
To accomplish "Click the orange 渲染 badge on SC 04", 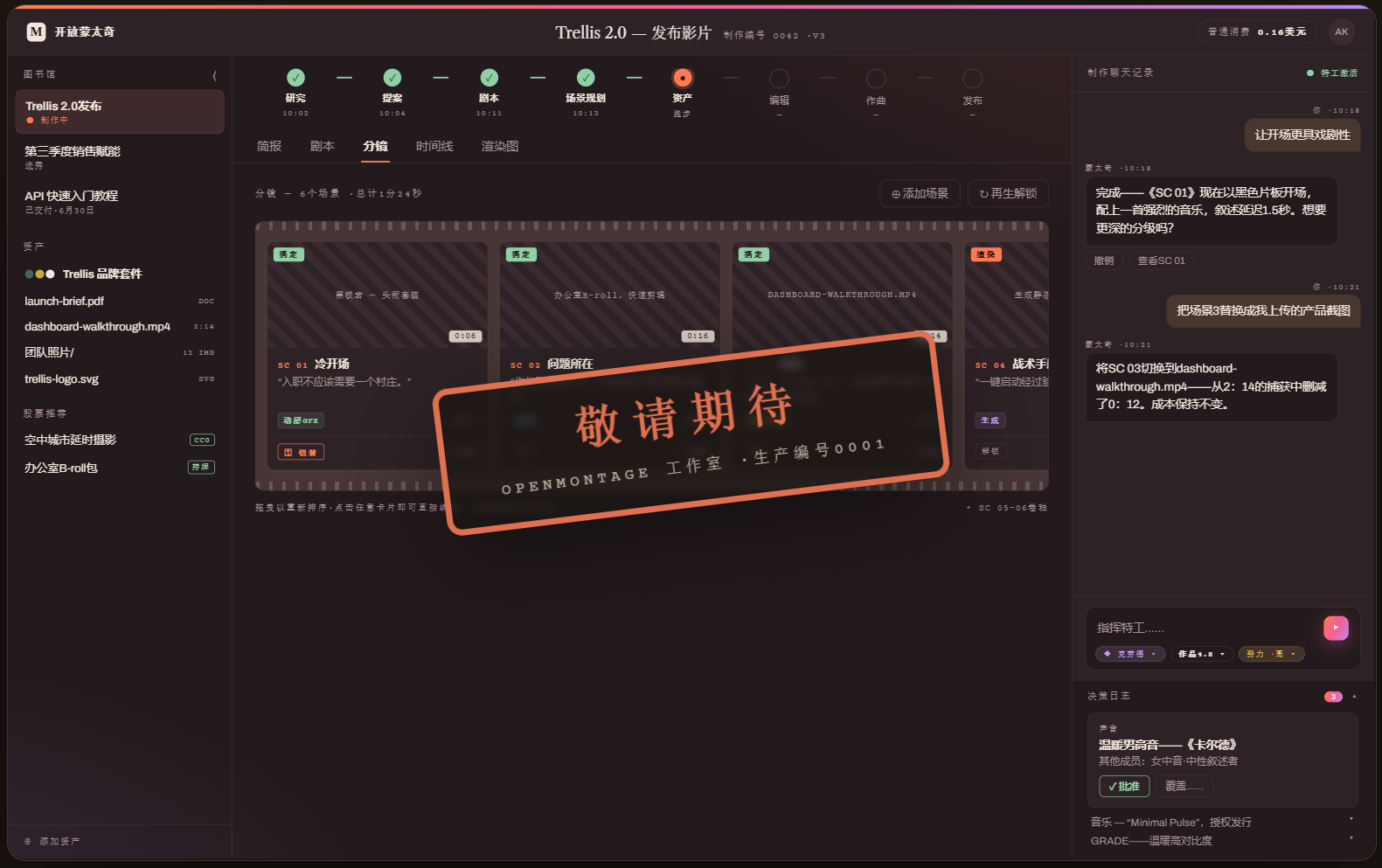I will point(986,254).
